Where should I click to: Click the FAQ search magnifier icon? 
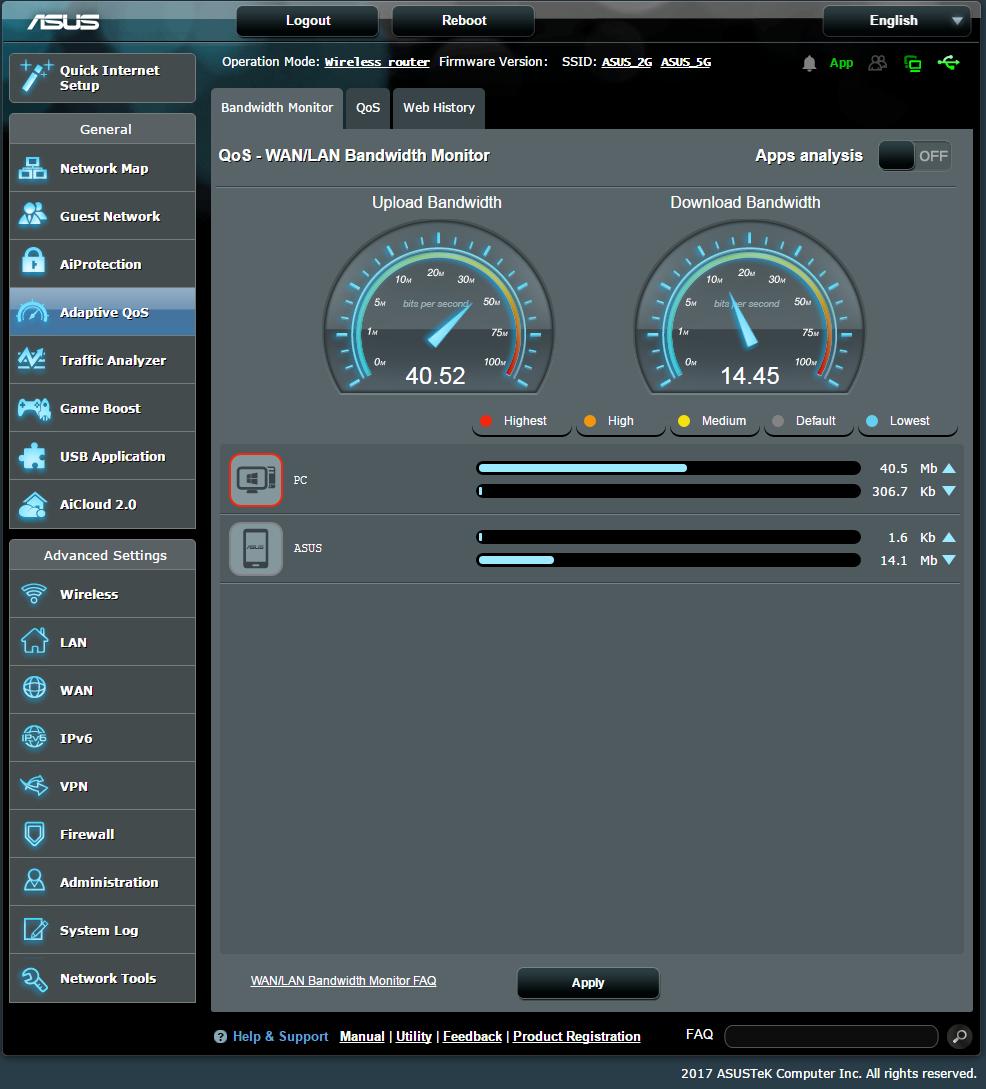(x=959, y=1036)
